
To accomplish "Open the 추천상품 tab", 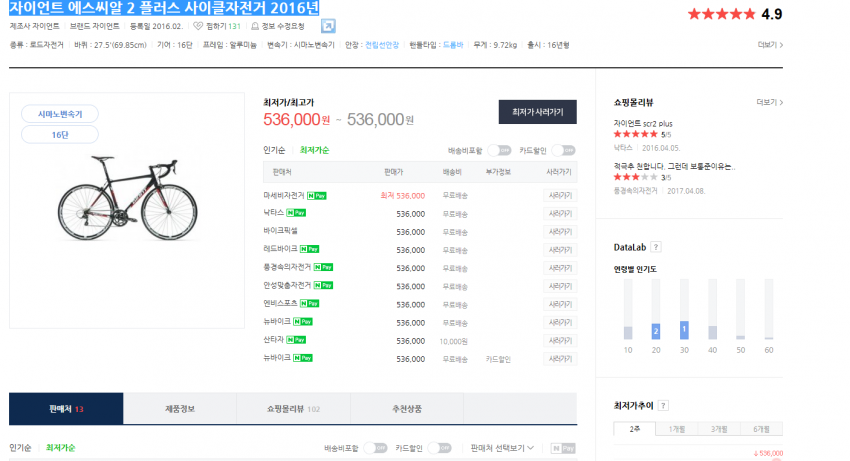I will coord(407,409).
